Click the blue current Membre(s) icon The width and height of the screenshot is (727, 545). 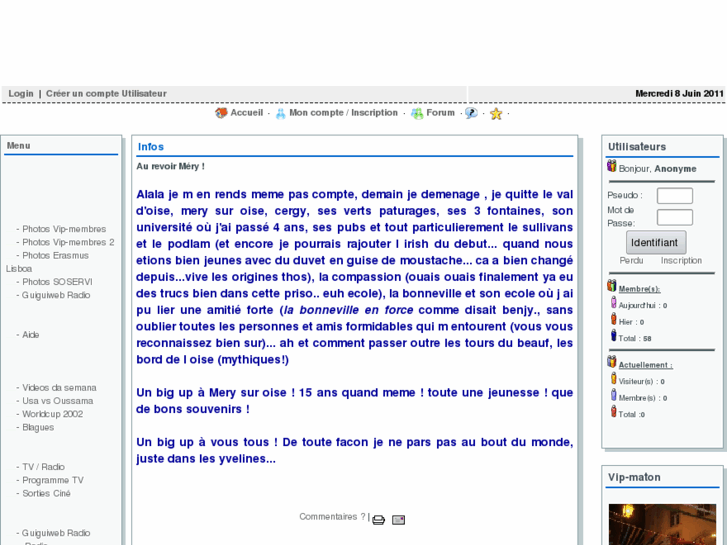[x=613, y=395]
